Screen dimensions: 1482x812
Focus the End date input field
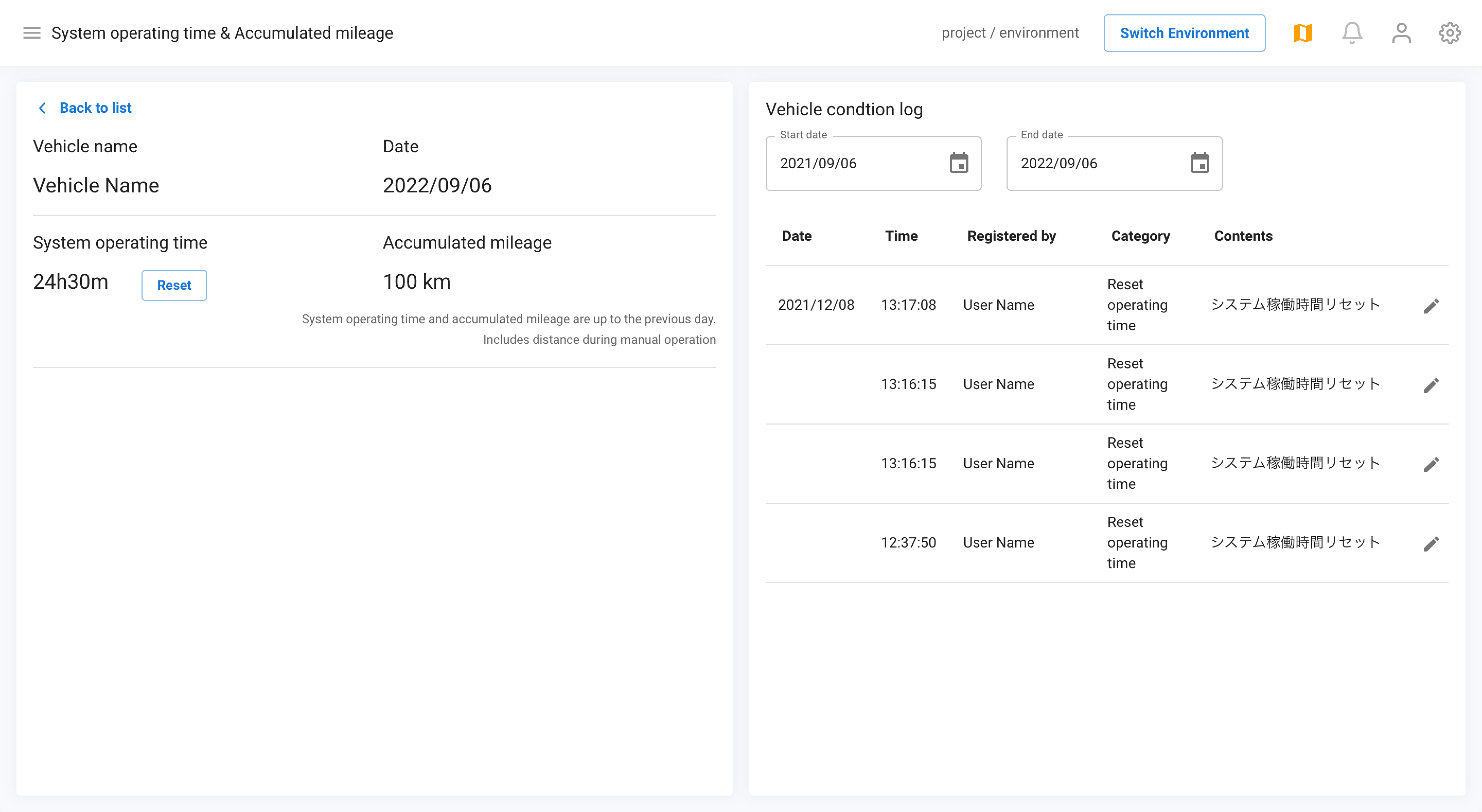click(x=1093, y=163)
